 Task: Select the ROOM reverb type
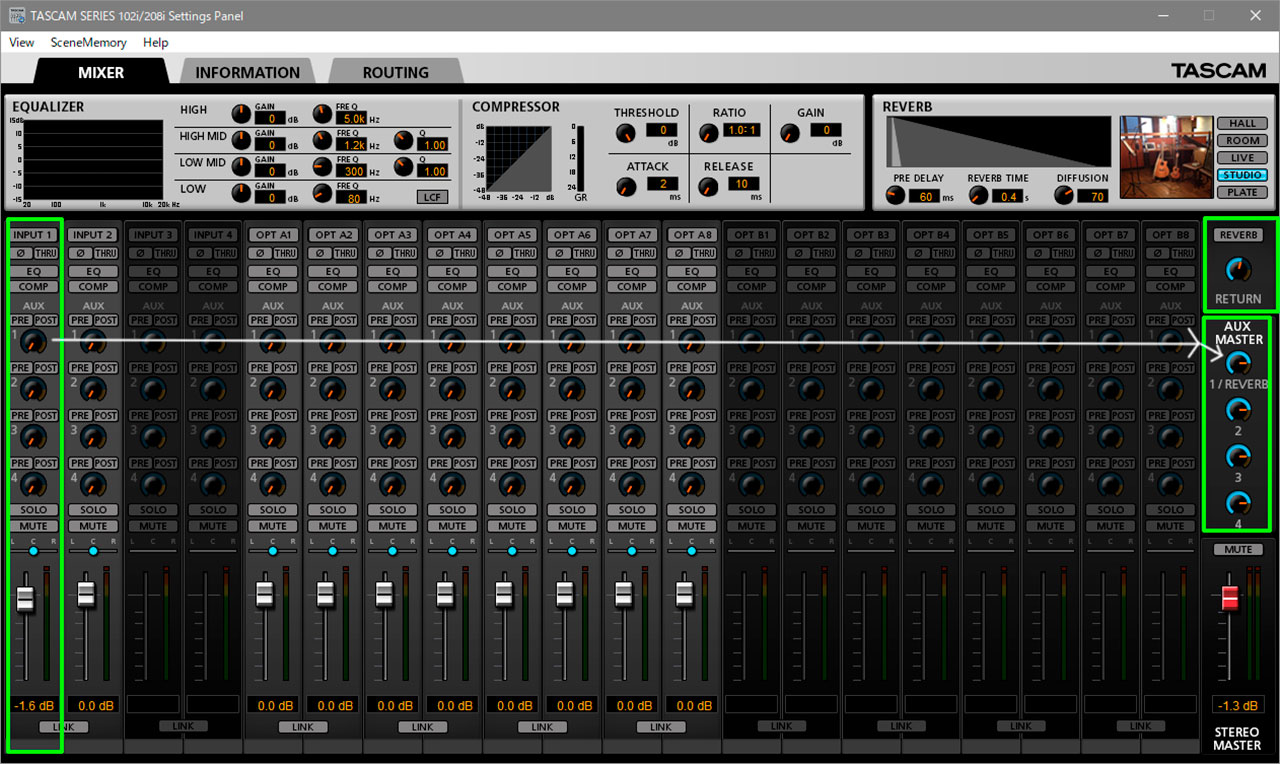click(x=1242, y=141)
